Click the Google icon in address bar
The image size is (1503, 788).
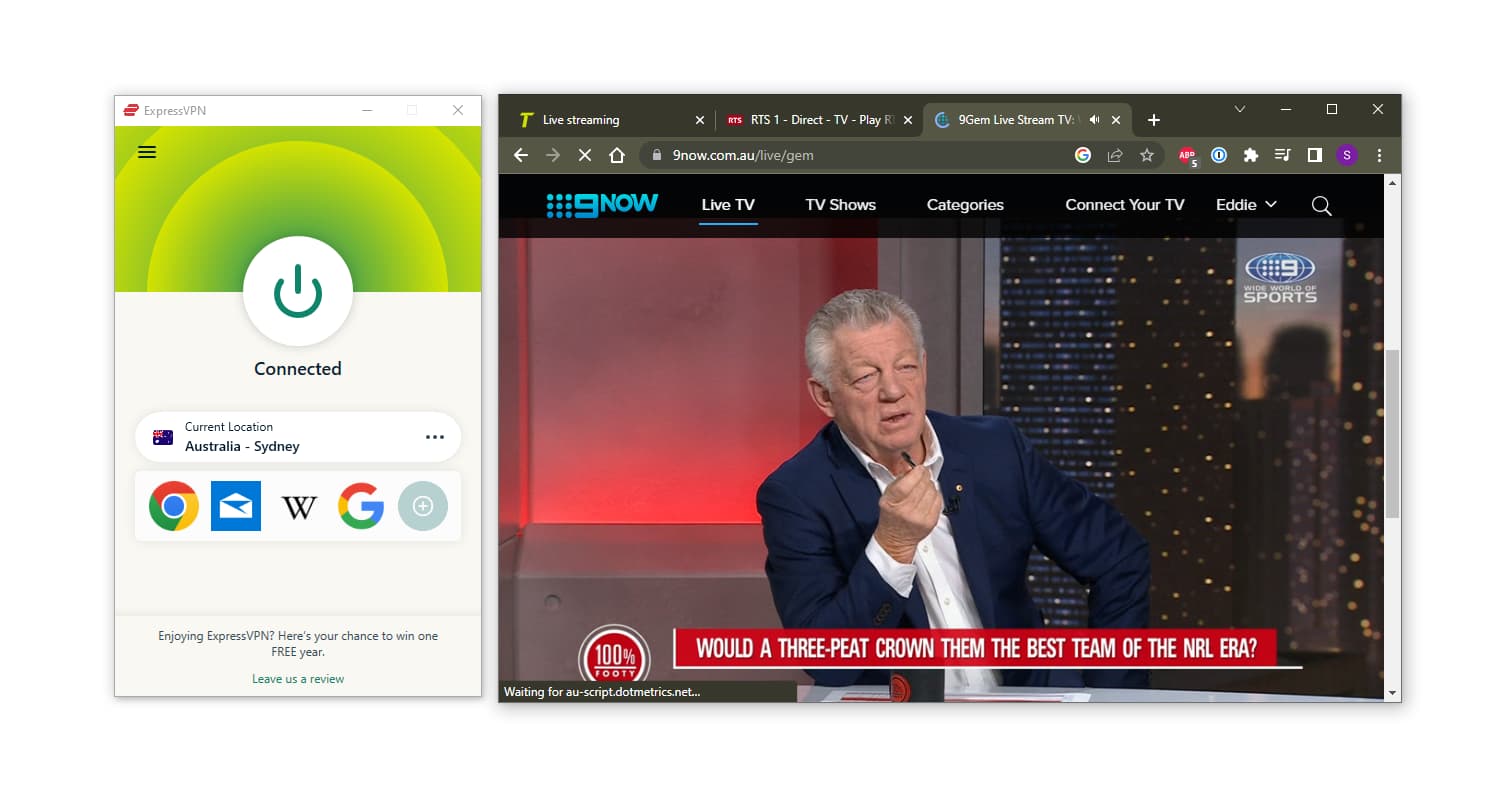point(1083,155)
